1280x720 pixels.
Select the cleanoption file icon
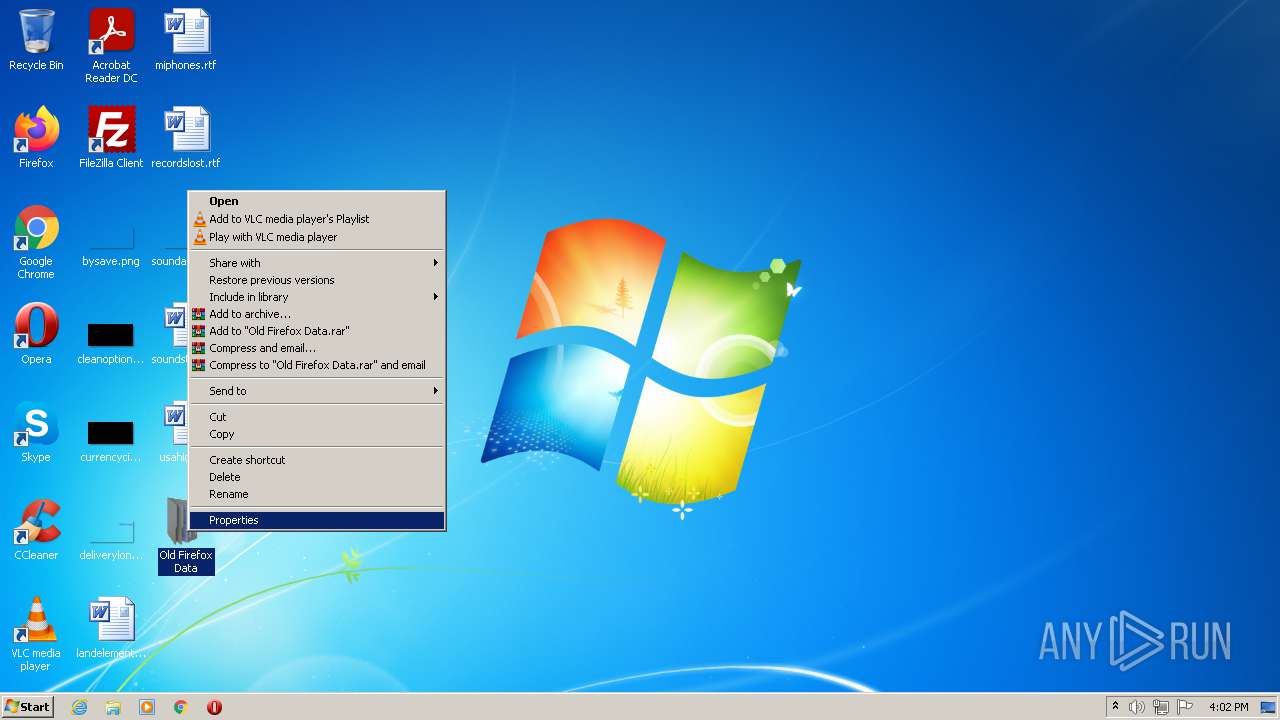click(111, 342)
